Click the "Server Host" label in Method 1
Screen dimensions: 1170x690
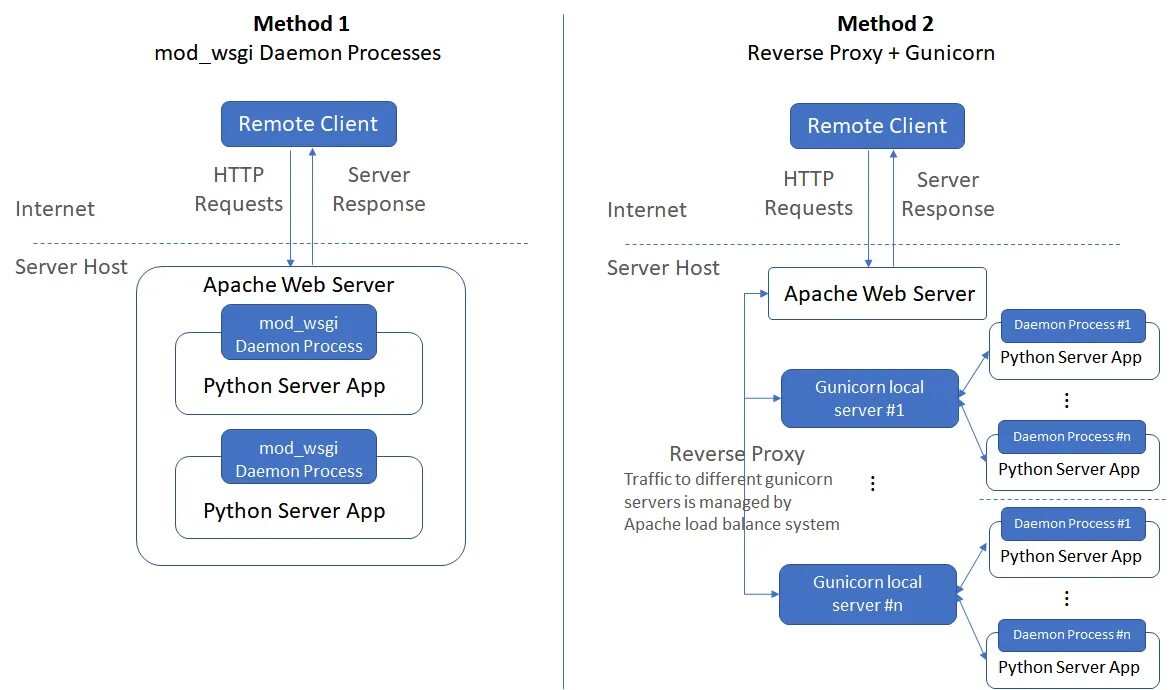pyautogui.click(x=71, y=267)
